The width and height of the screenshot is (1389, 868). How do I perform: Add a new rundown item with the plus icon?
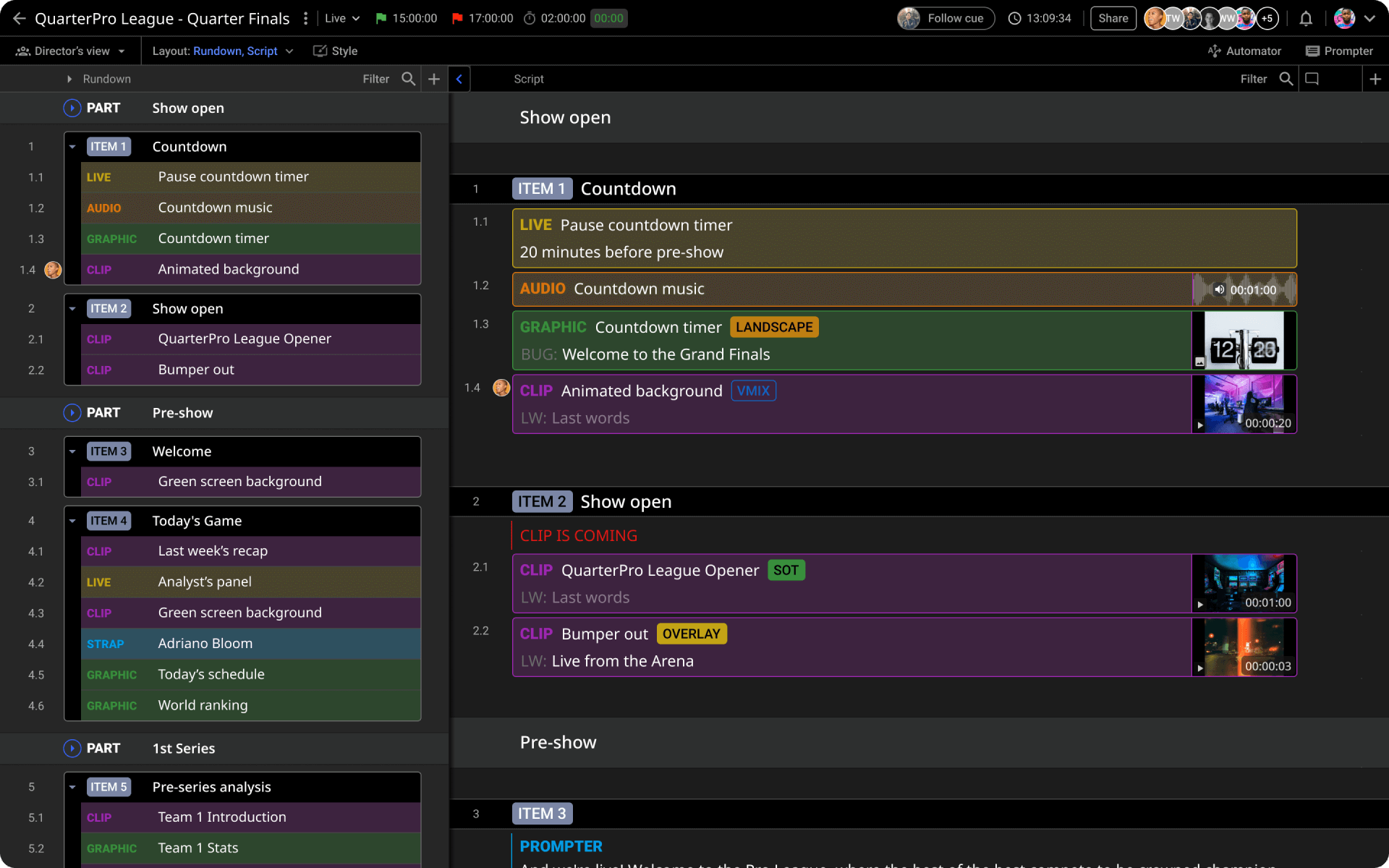[434, 79]
